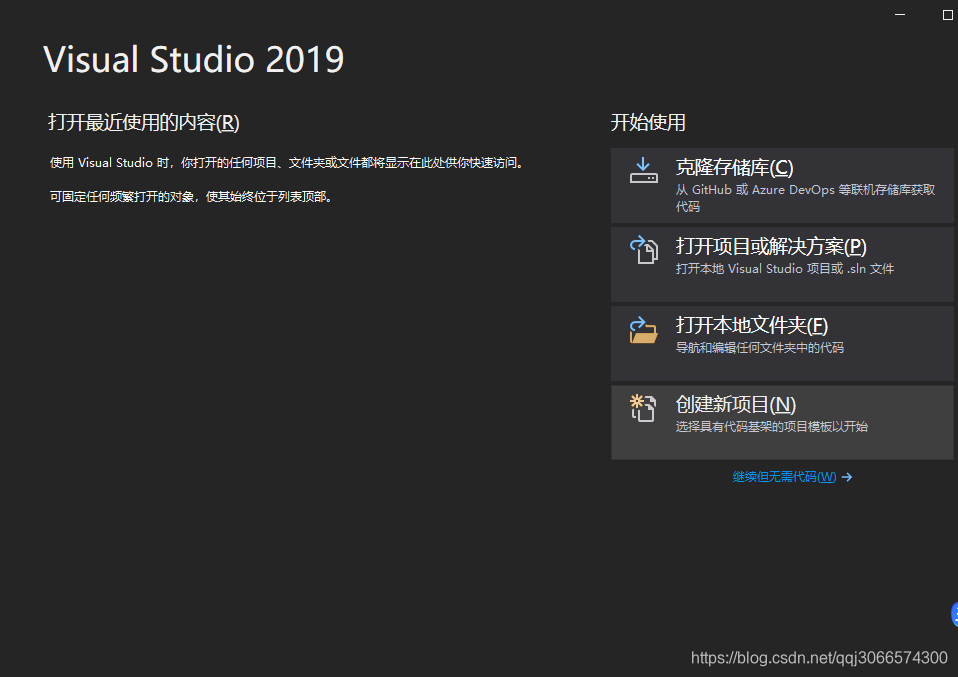Select 打开项目或解决方案(P) title
Screen dimensions: 958x677
click(x=771, y=246)
